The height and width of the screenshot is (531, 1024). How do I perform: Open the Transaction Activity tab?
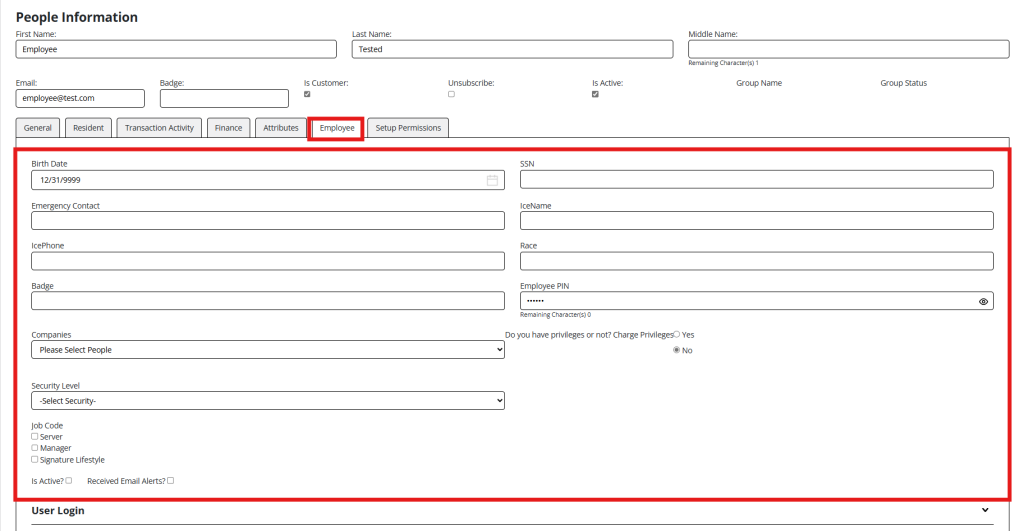(159, 128)
